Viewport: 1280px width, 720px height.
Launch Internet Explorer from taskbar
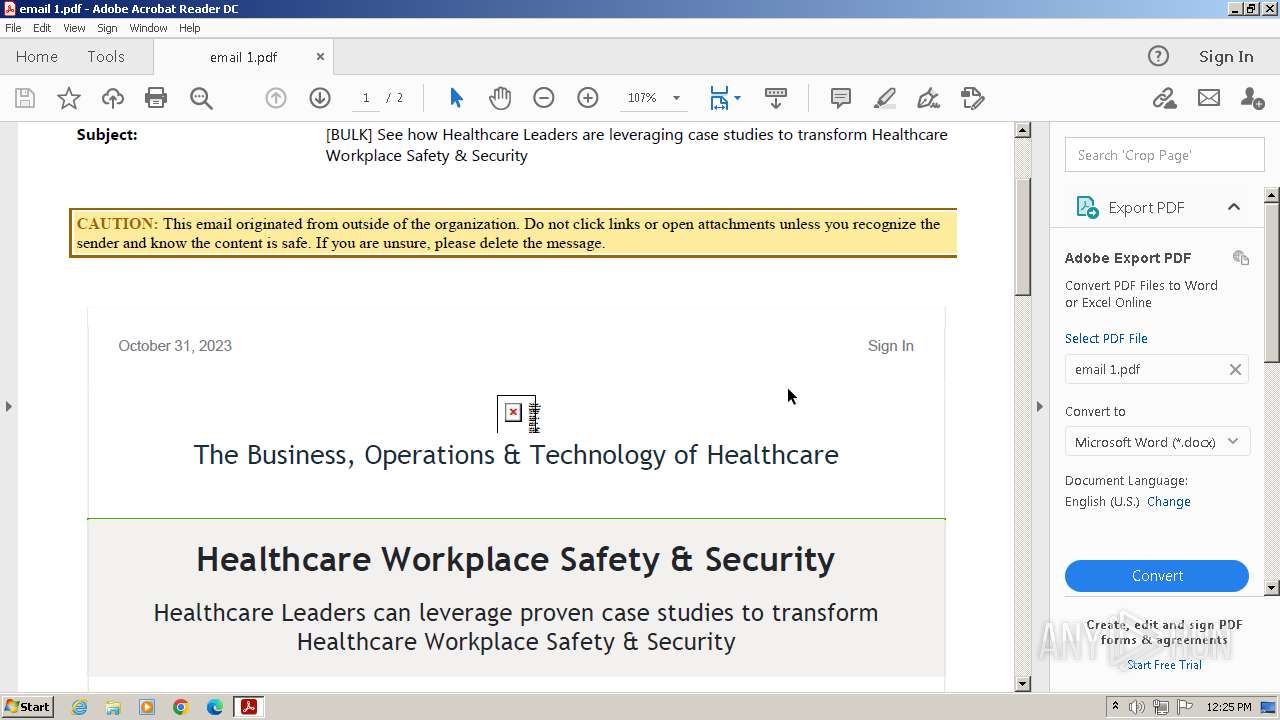(x=79, y=707)
